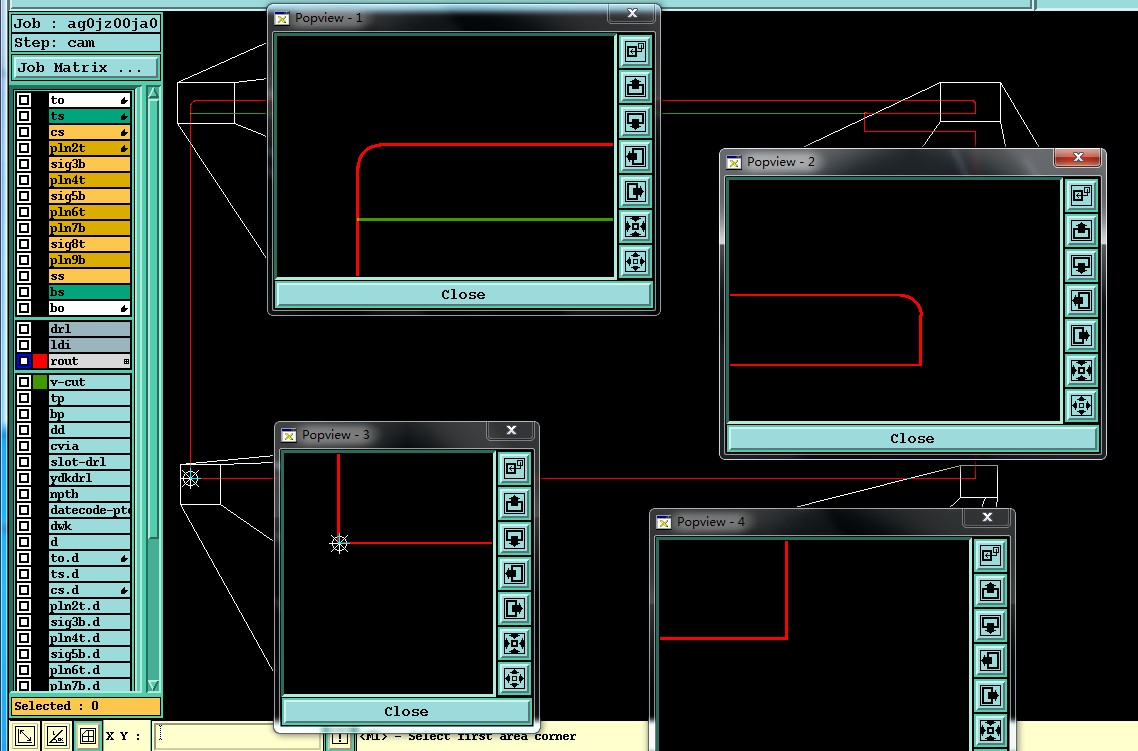
Task: Pan up in Popview 2
Action: (1081, 231)
